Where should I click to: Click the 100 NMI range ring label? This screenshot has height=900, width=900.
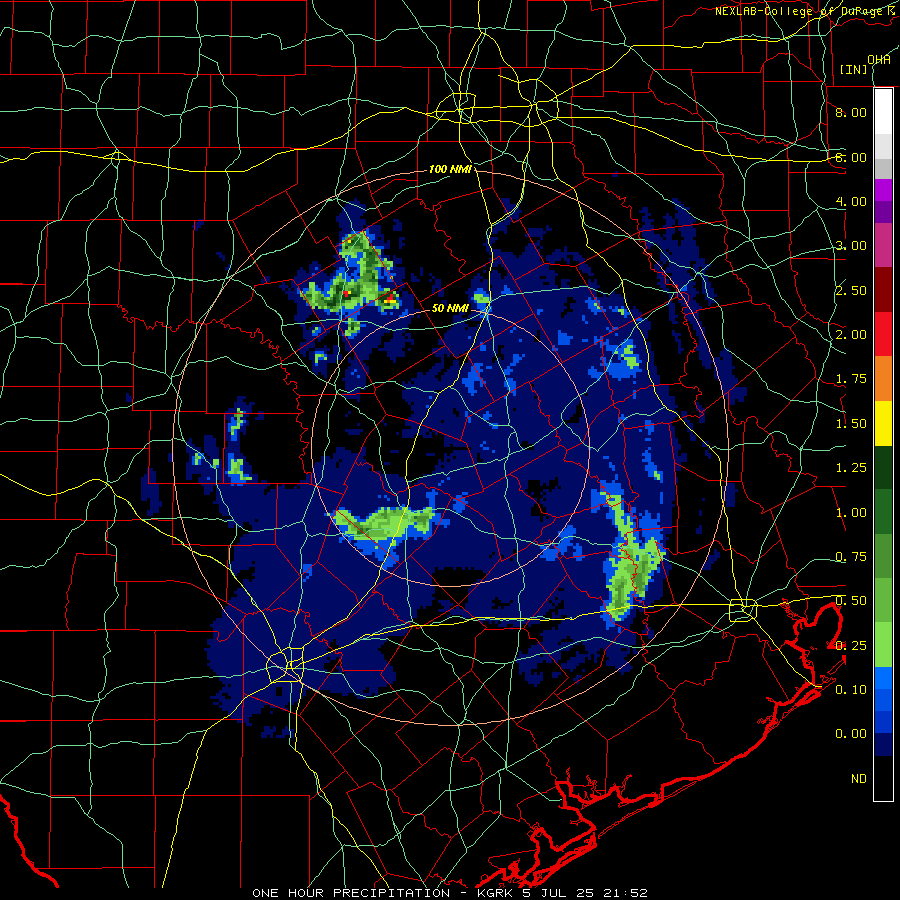tap(450, 169)
